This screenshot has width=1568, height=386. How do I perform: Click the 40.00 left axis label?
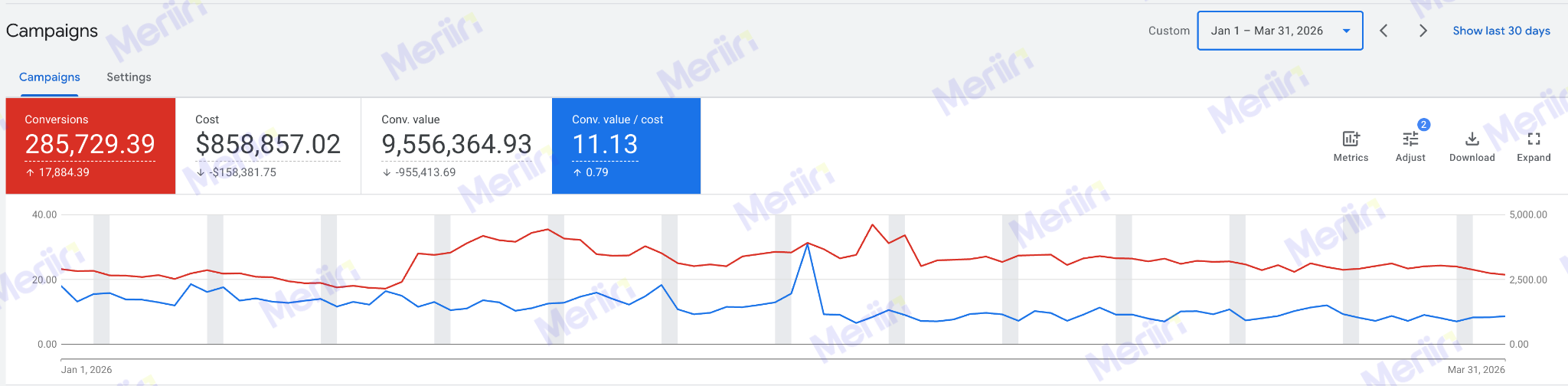(44, 214)
